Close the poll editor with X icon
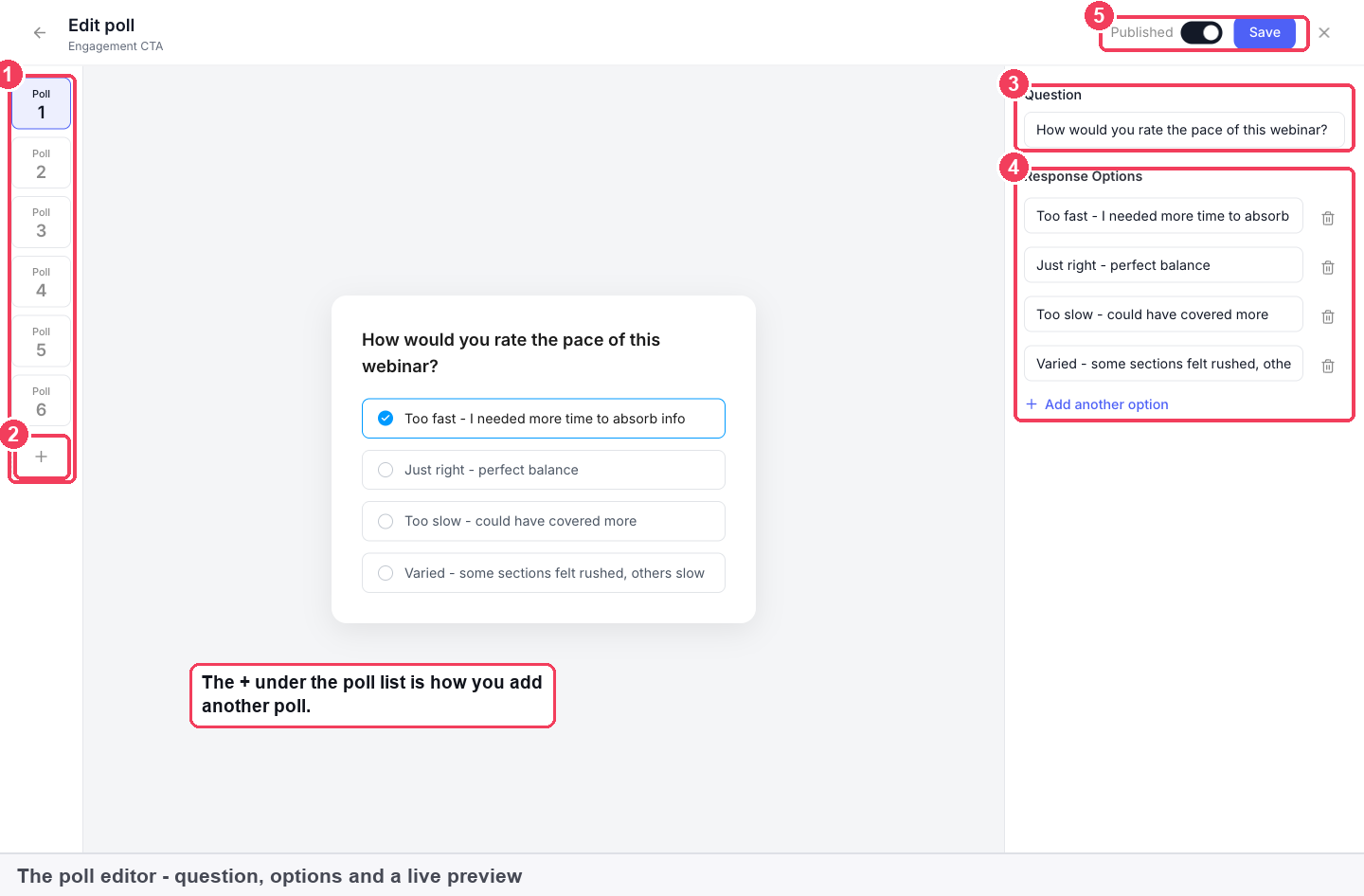The width and height of the screenshot is (1364, 896). point(1324,33)
